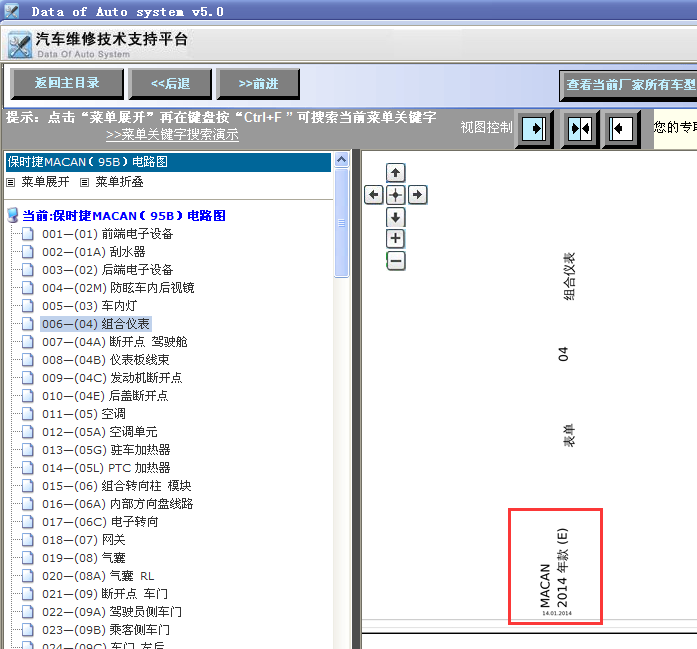Open 003—(02) 后端电子设备
The width and height of the screenshot is (697, 649).
click(107, 270)
